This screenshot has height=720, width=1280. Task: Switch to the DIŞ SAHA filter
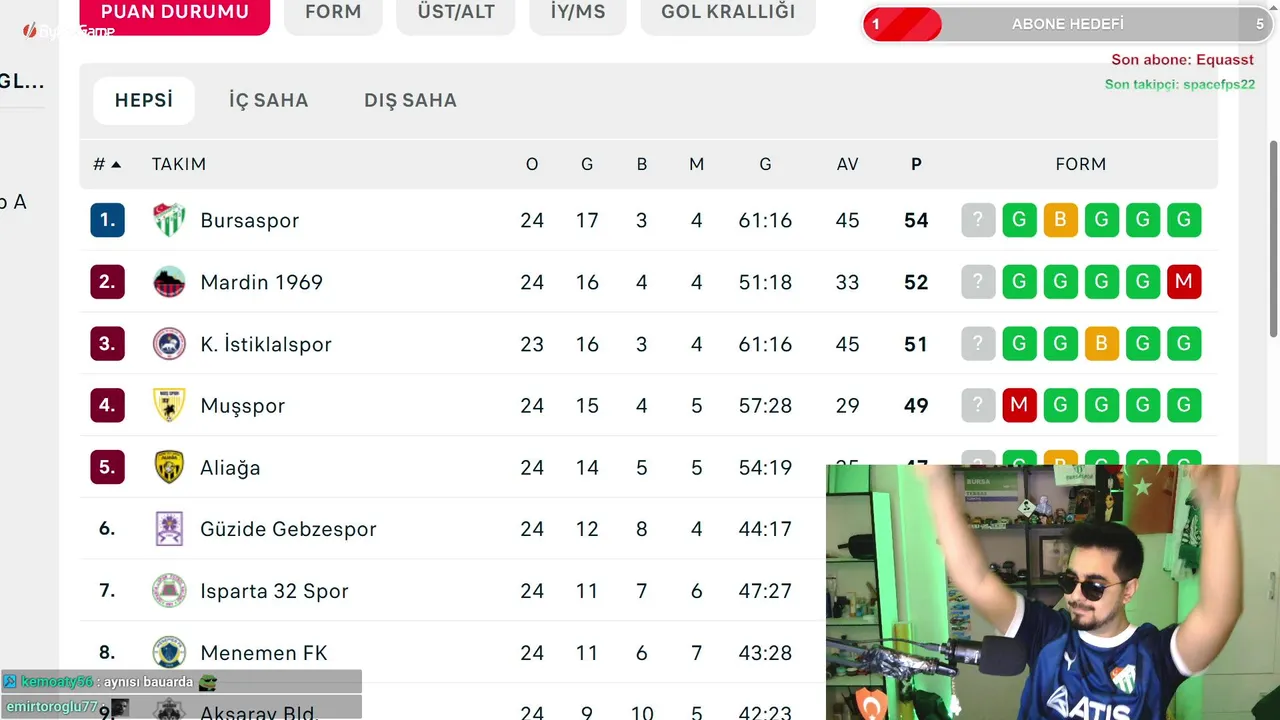coord(410,100)
